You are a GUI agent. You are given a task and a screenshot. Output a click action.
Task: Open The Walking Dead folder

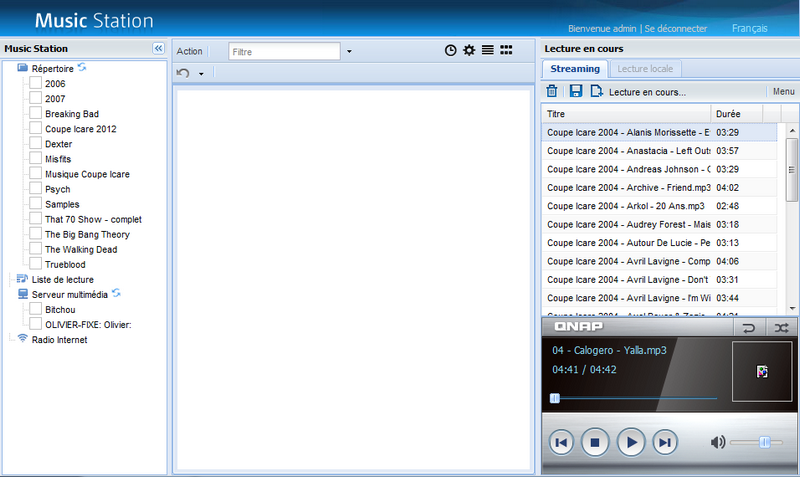(81, 249)
